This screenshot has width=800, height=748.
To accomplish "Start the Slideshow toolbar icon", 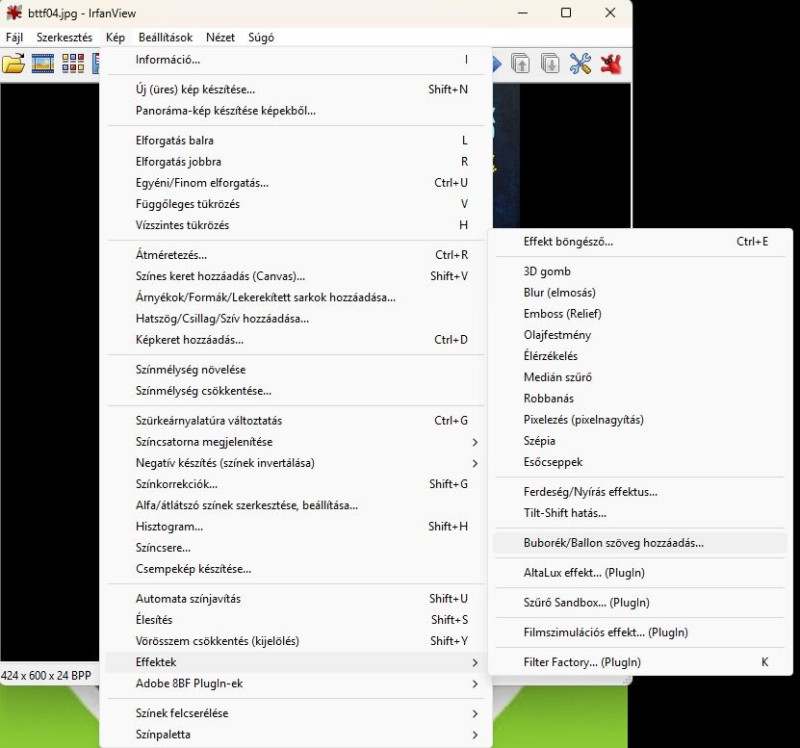I will tap(43, 64).
